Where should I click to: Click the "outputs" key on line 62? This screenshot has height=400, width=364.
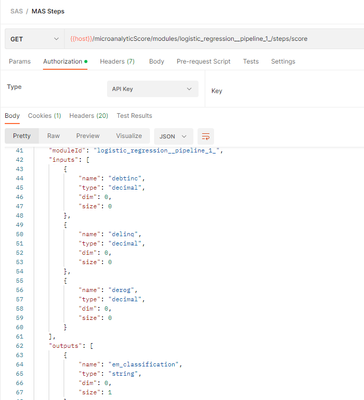tap(66, 346)
